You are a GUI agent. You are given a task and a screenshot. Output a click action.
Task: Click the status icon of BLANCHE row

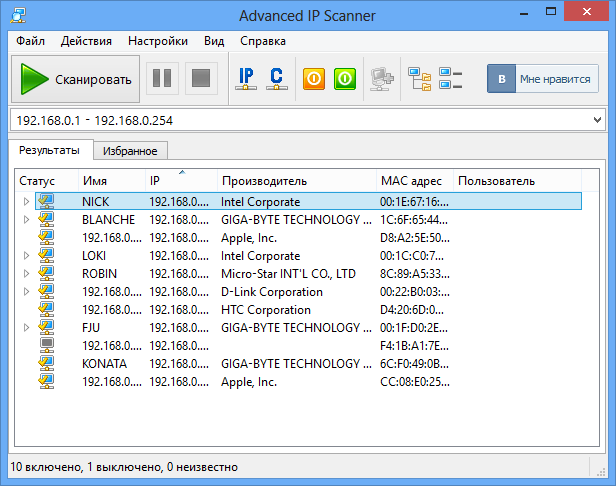(46, 219)
